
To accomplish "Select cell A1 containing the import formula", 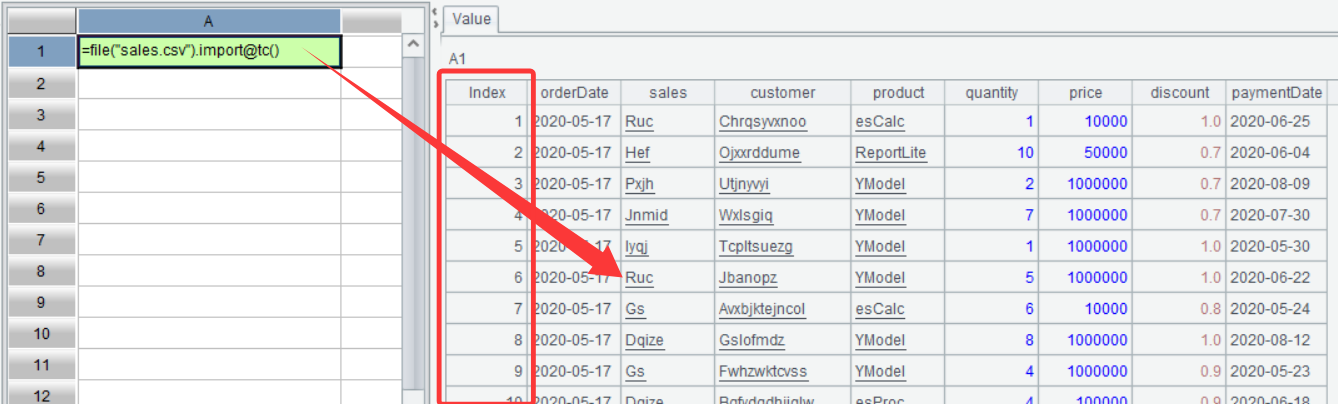I will (209, 51).
